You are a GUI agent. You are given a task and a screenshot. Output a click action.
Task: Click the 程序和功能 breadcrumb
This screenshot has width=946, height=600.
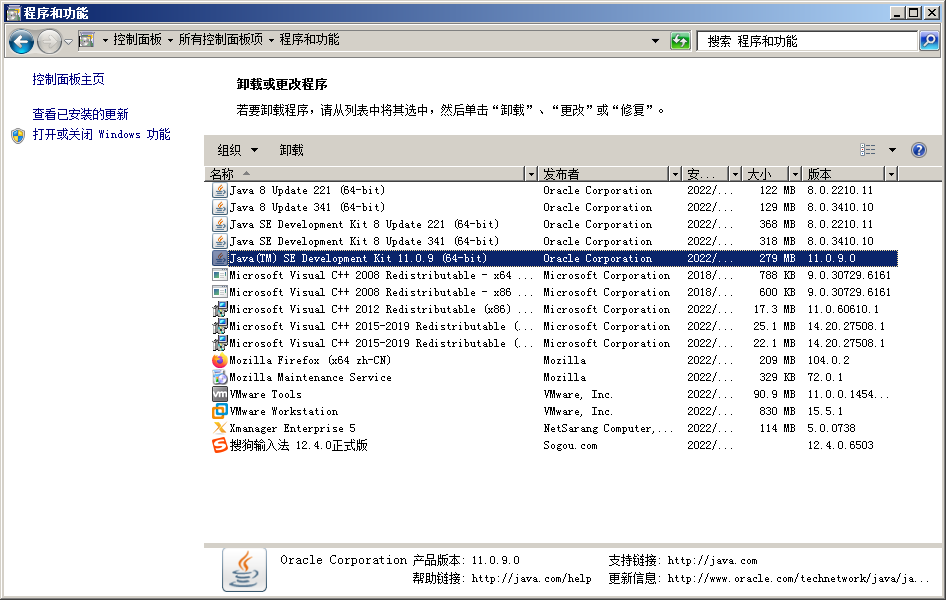click(x=309, y=40)
